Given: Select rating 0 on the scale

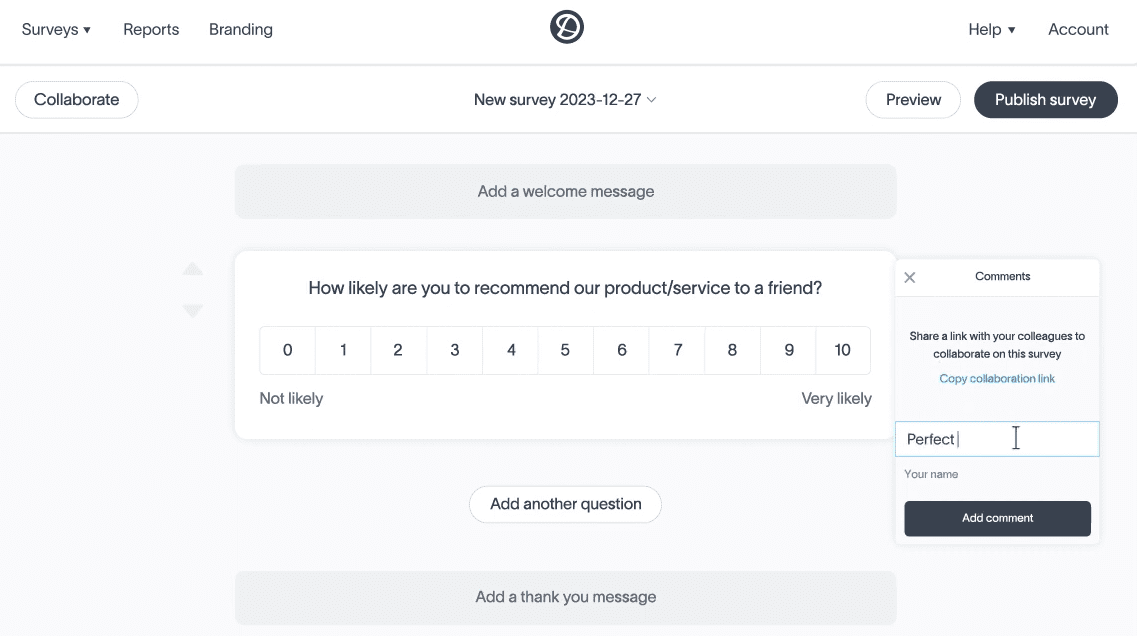Looking at the screenshot, I should 288,350.
